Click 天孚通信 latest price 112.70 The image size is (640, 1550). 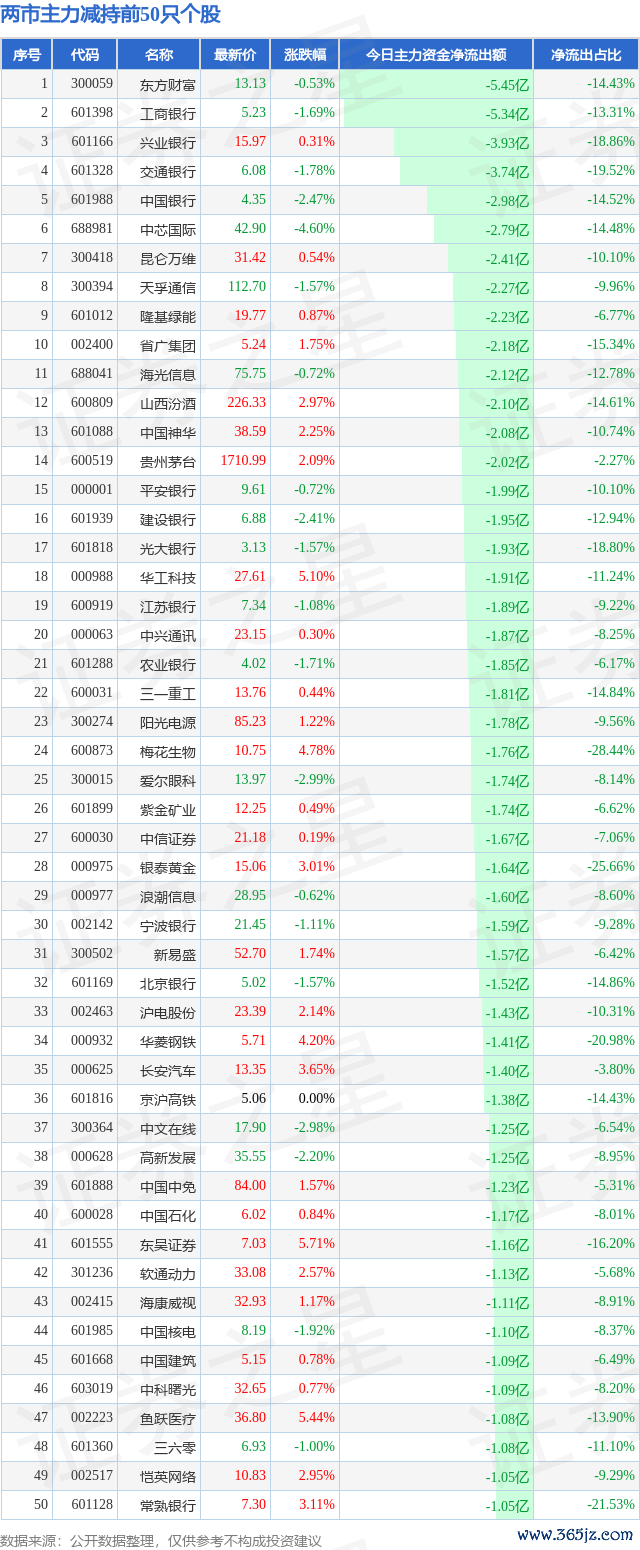pyautogui.click(x=247, y=288)
